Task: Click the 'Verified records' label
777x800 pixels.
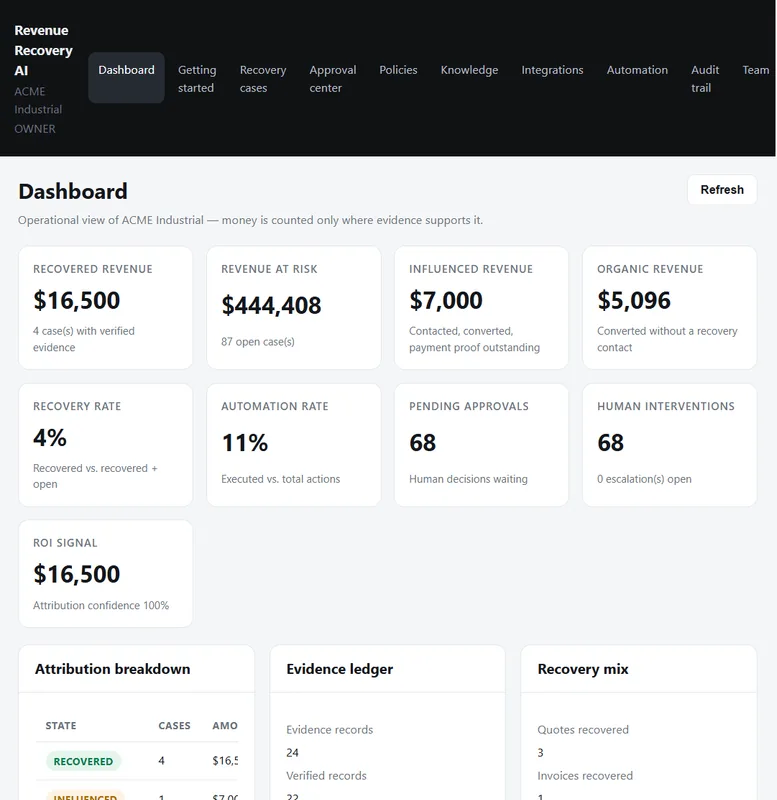Action: point(327,776)
